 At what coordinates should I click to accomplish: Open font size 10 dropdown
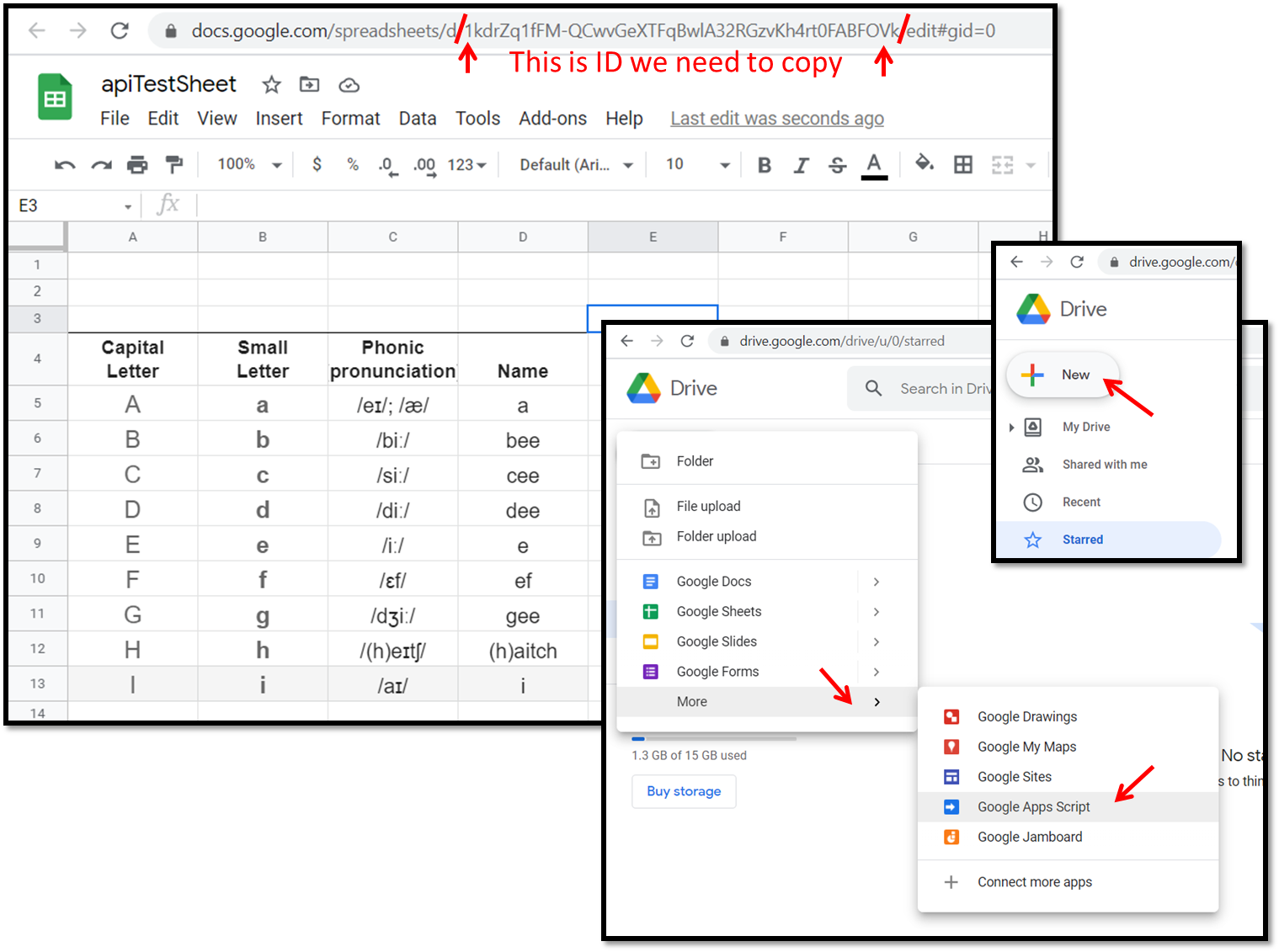click(697, 165)
